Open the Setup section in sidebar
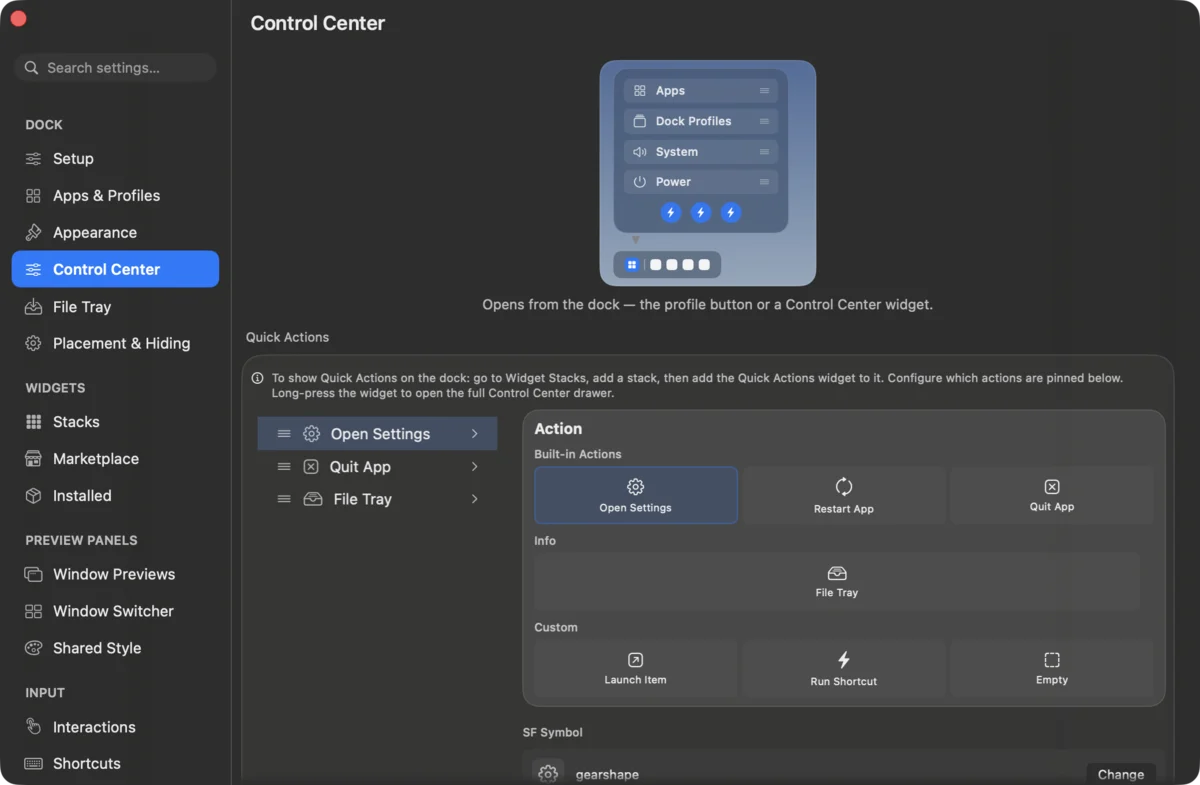Image resolution: width=1200 pixels, height=785 pixels. 115,159
